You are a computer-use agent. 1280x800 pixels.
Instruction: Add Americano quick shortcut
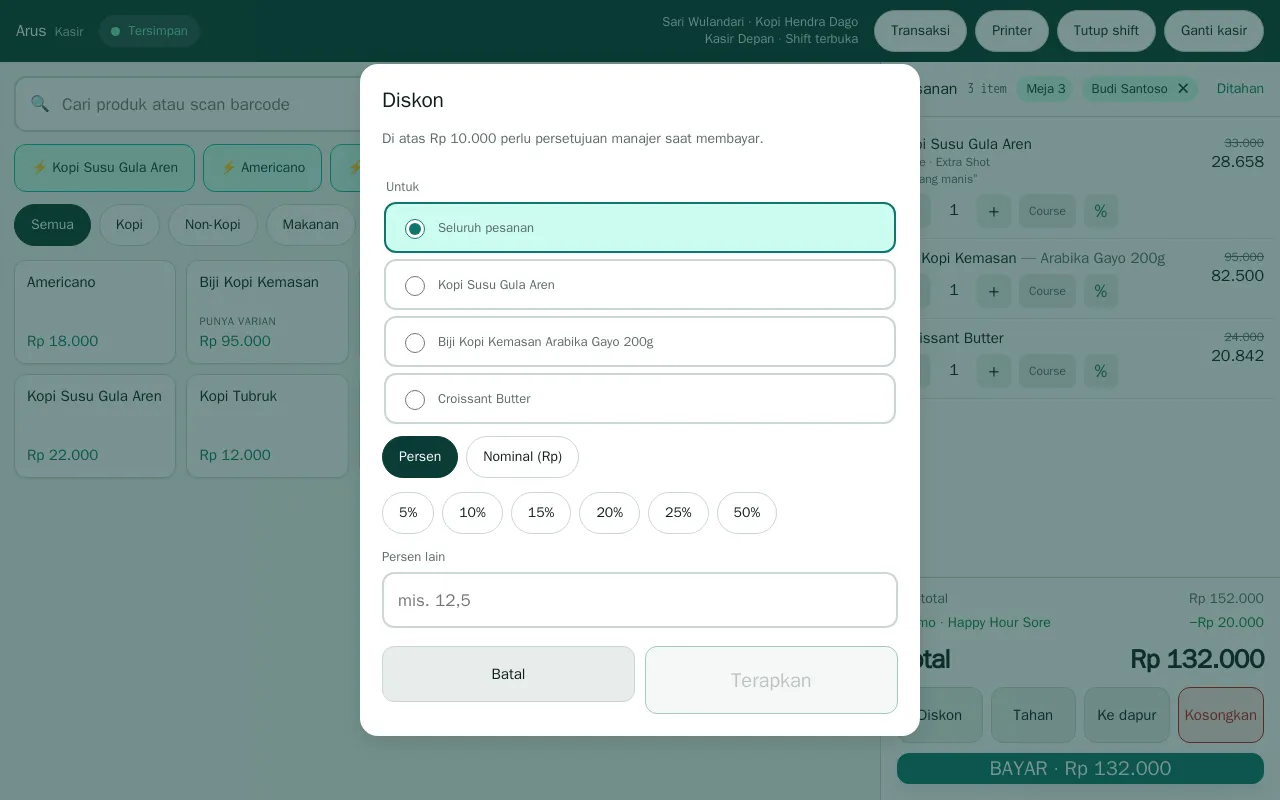point(263,168)
